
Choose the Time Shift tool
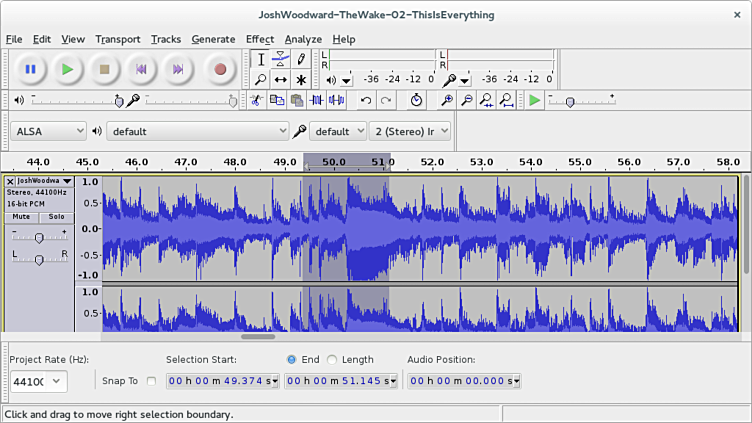(281, 80)
